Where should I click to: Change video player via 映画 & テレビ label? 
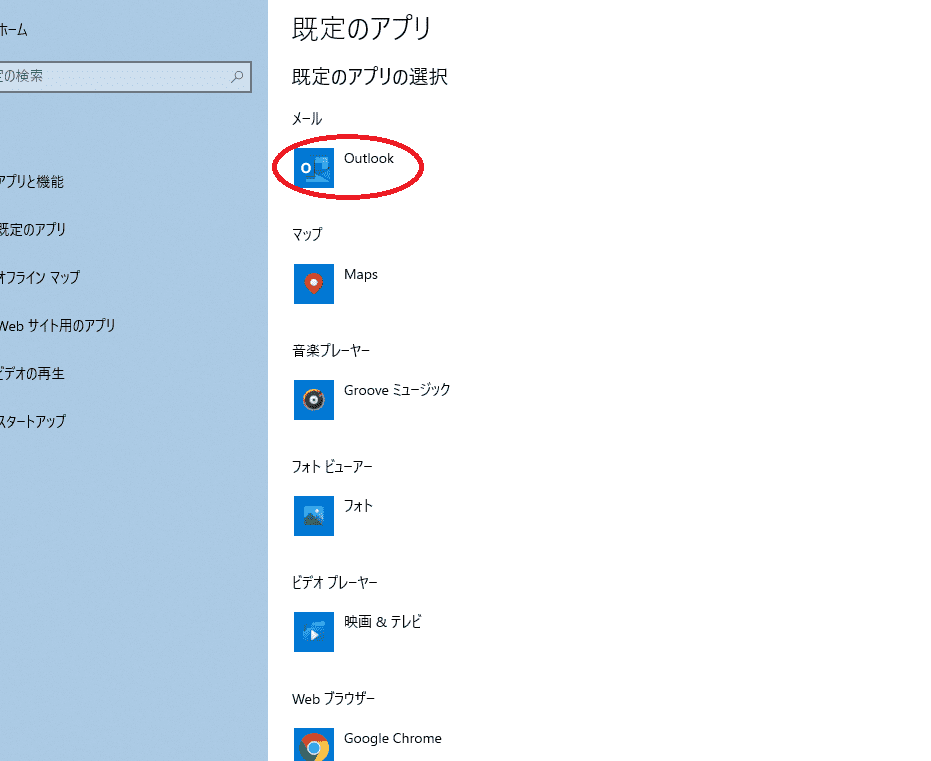383,622
